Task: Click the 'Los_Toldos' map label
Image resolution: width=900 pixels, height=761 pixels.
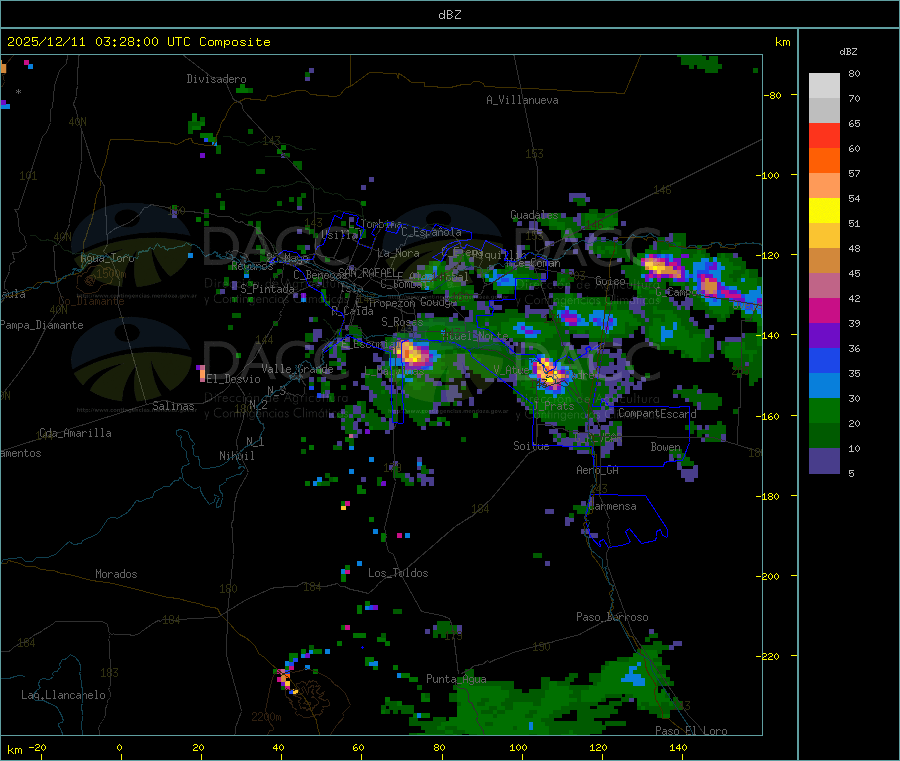Action: (398, 573)
